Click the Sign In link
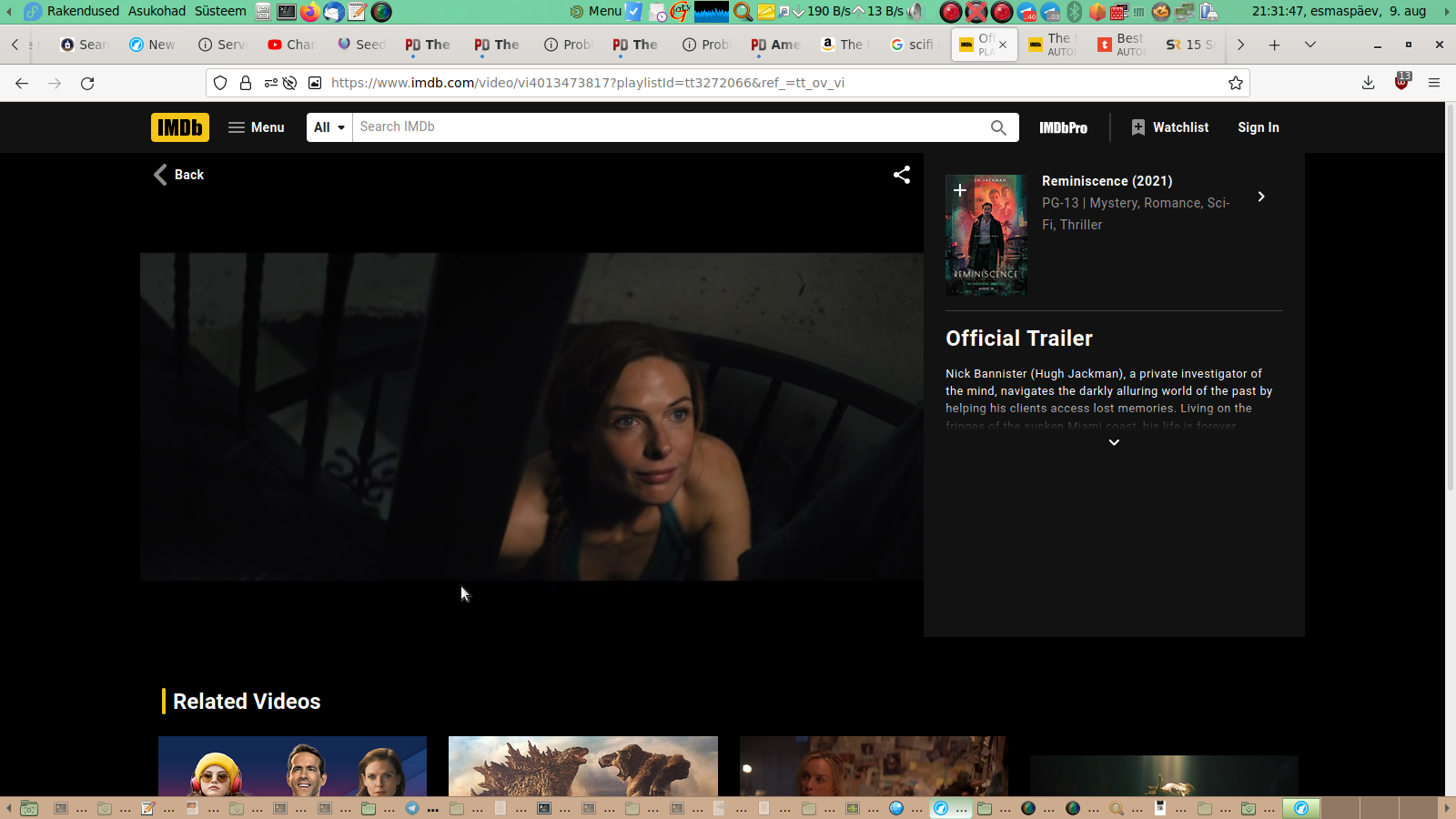 tap(1258, 127)
